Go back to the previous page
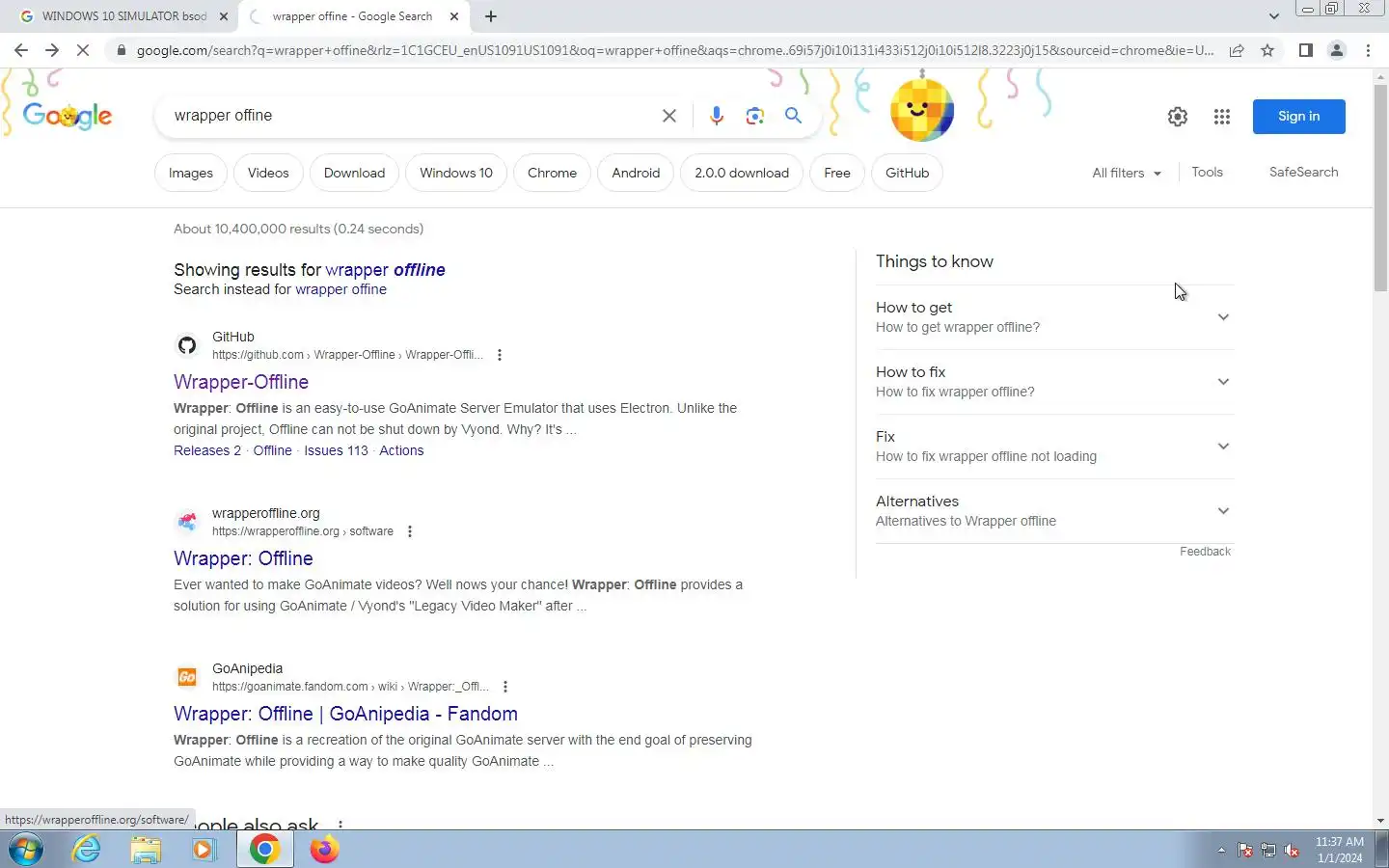 21,50
